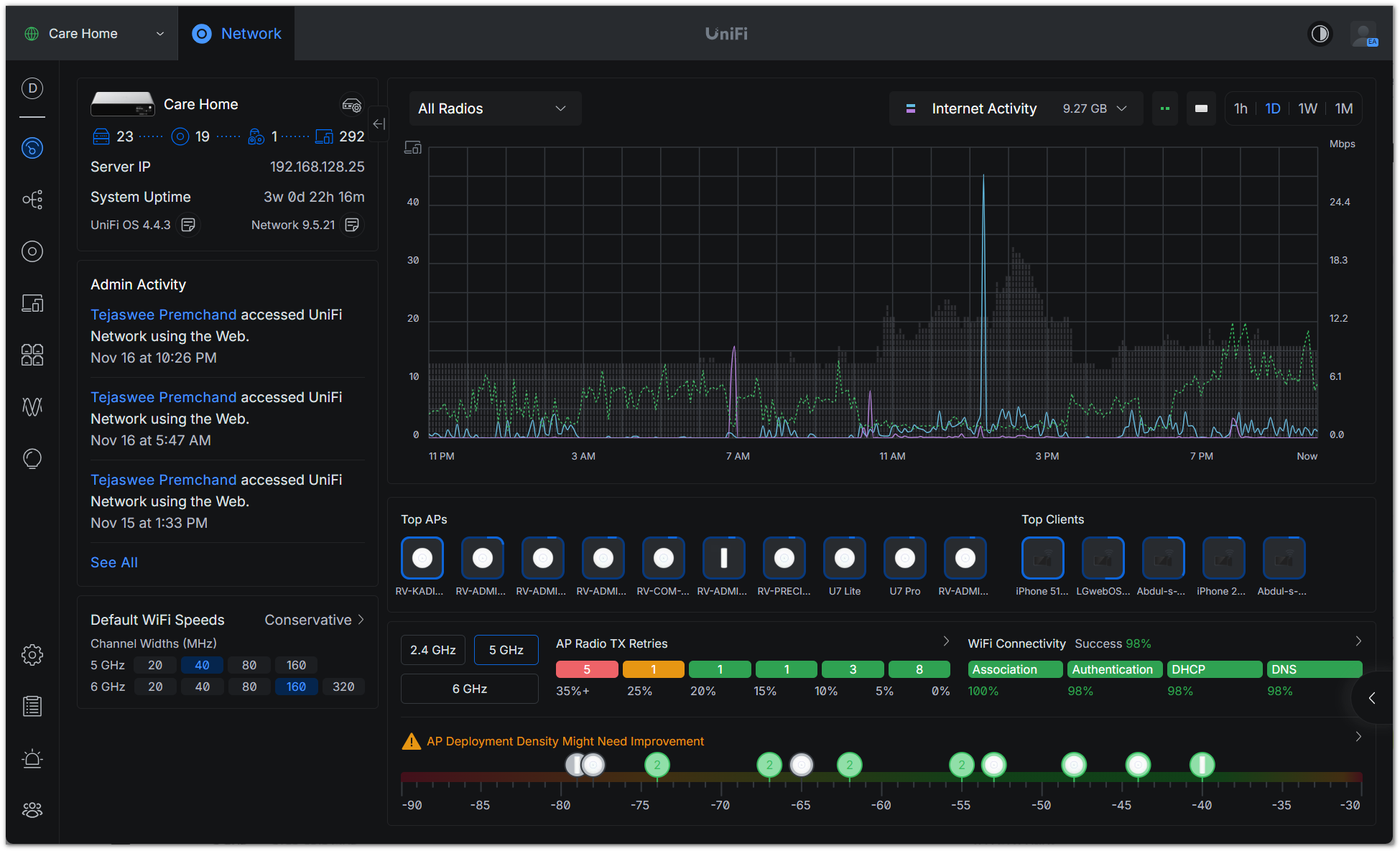Select the Network application tab
Image resolution: width=1400 pixels, height=851 pixels.
click(x=236, y=34)
